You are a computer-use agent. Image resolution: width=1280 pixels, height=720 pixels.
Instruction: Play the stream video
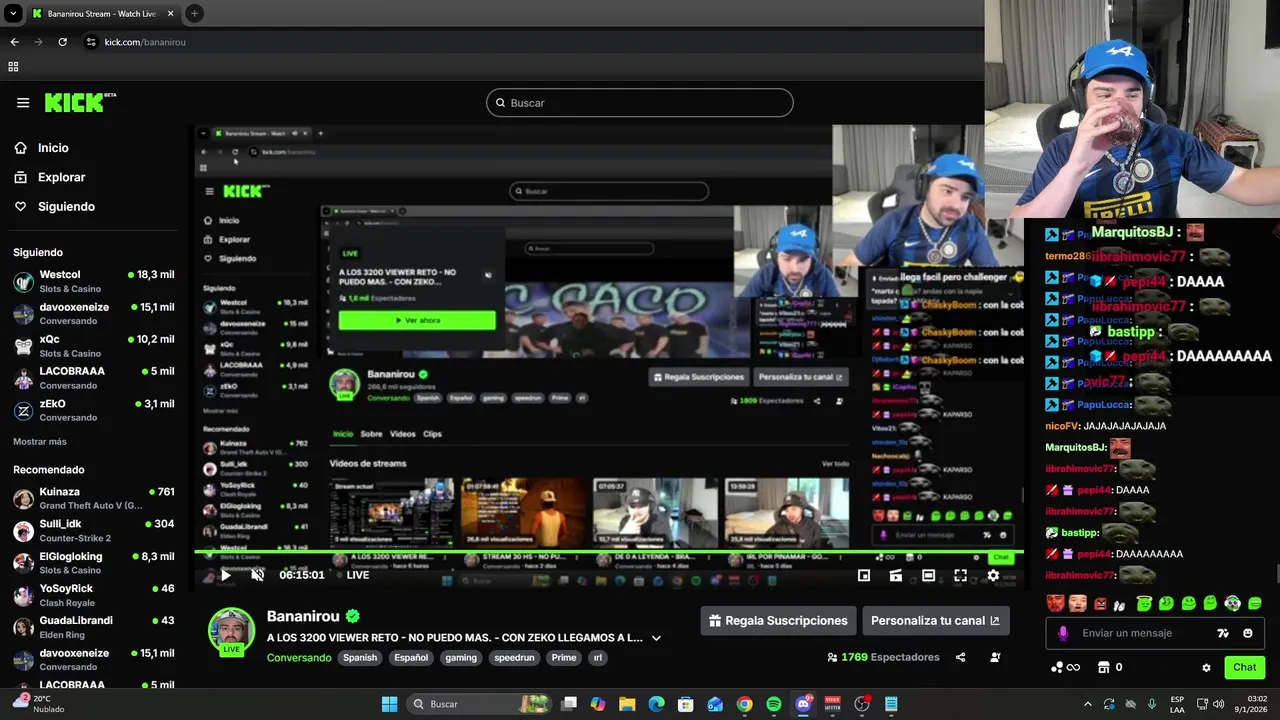click(226, 575)
